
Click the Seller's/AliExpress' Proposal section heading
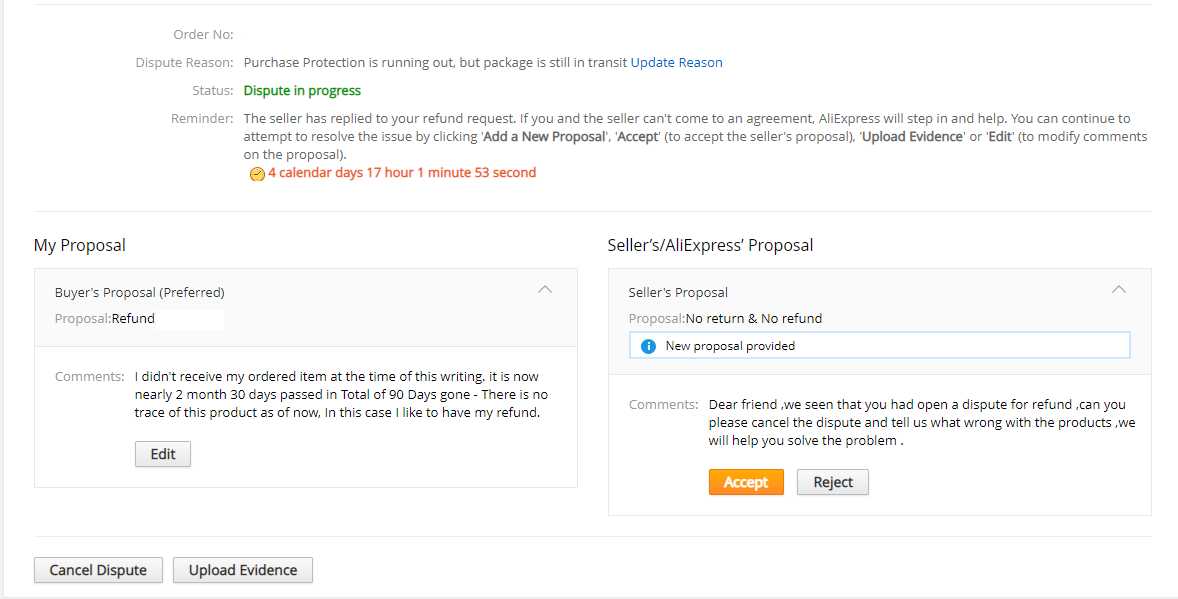pyautogui.click(x=710, y=246)
